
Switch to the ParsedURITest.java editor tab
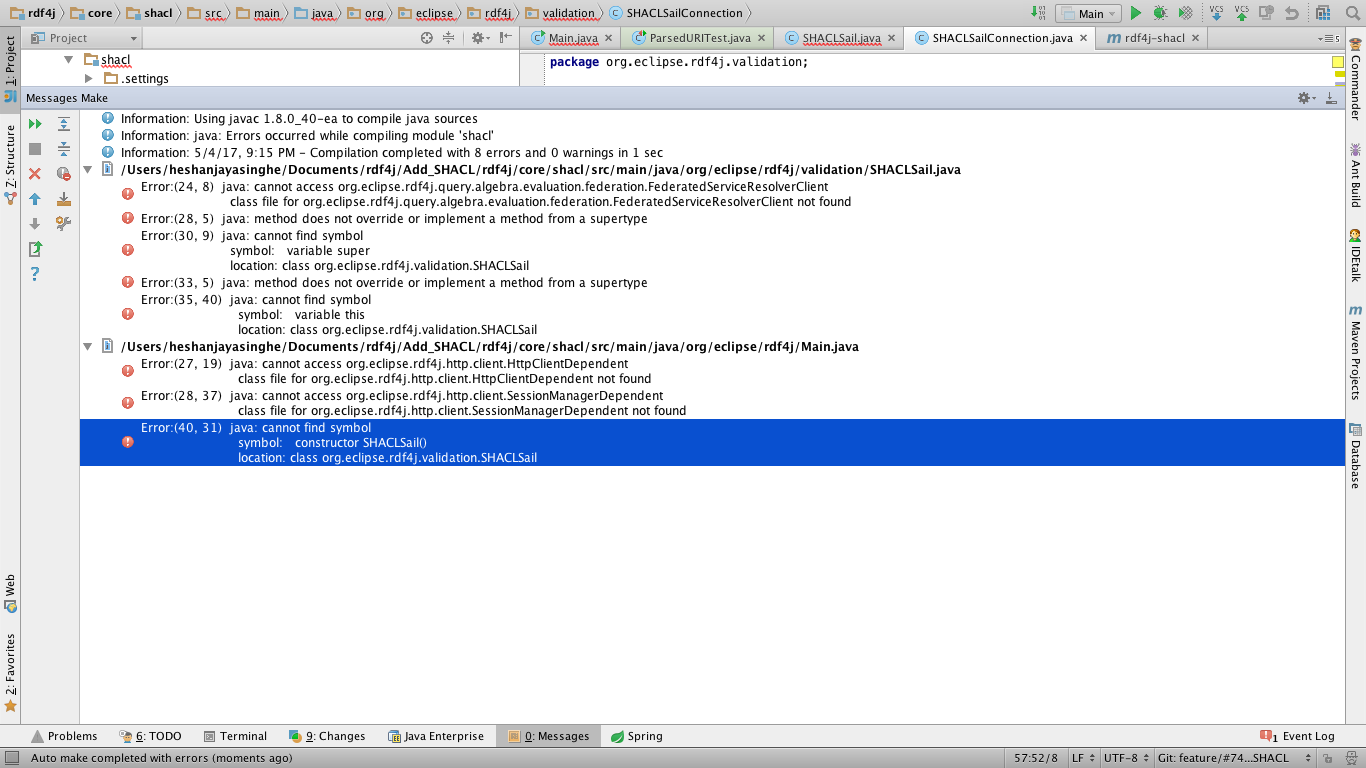tap(698, 38)
